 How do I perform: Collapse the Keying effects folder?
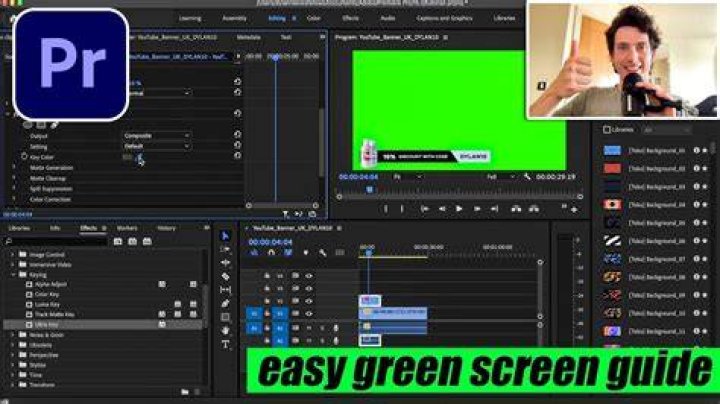click(13, 275)
